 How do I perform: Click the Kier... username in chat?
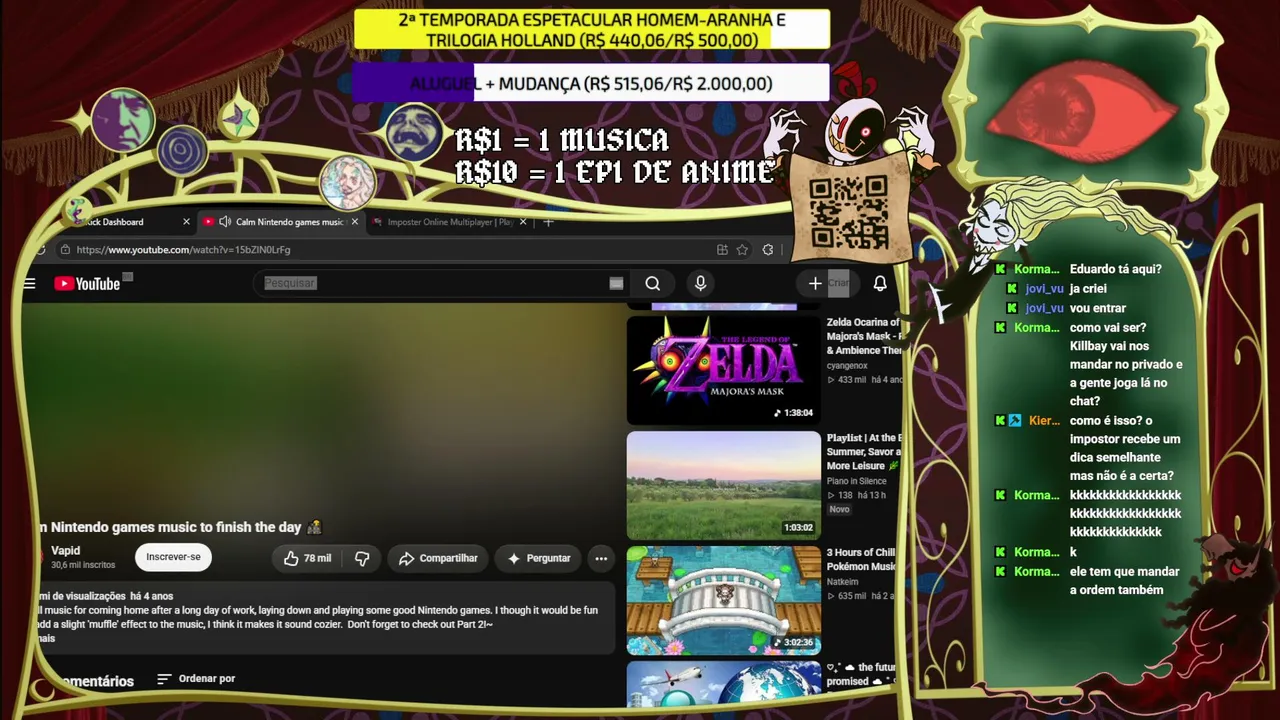point(1044,421)
